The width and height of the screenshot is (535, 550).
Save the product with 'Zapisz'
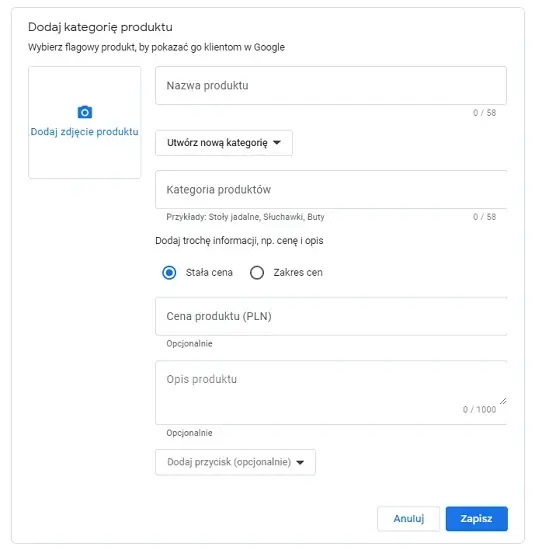pos(477,518)
